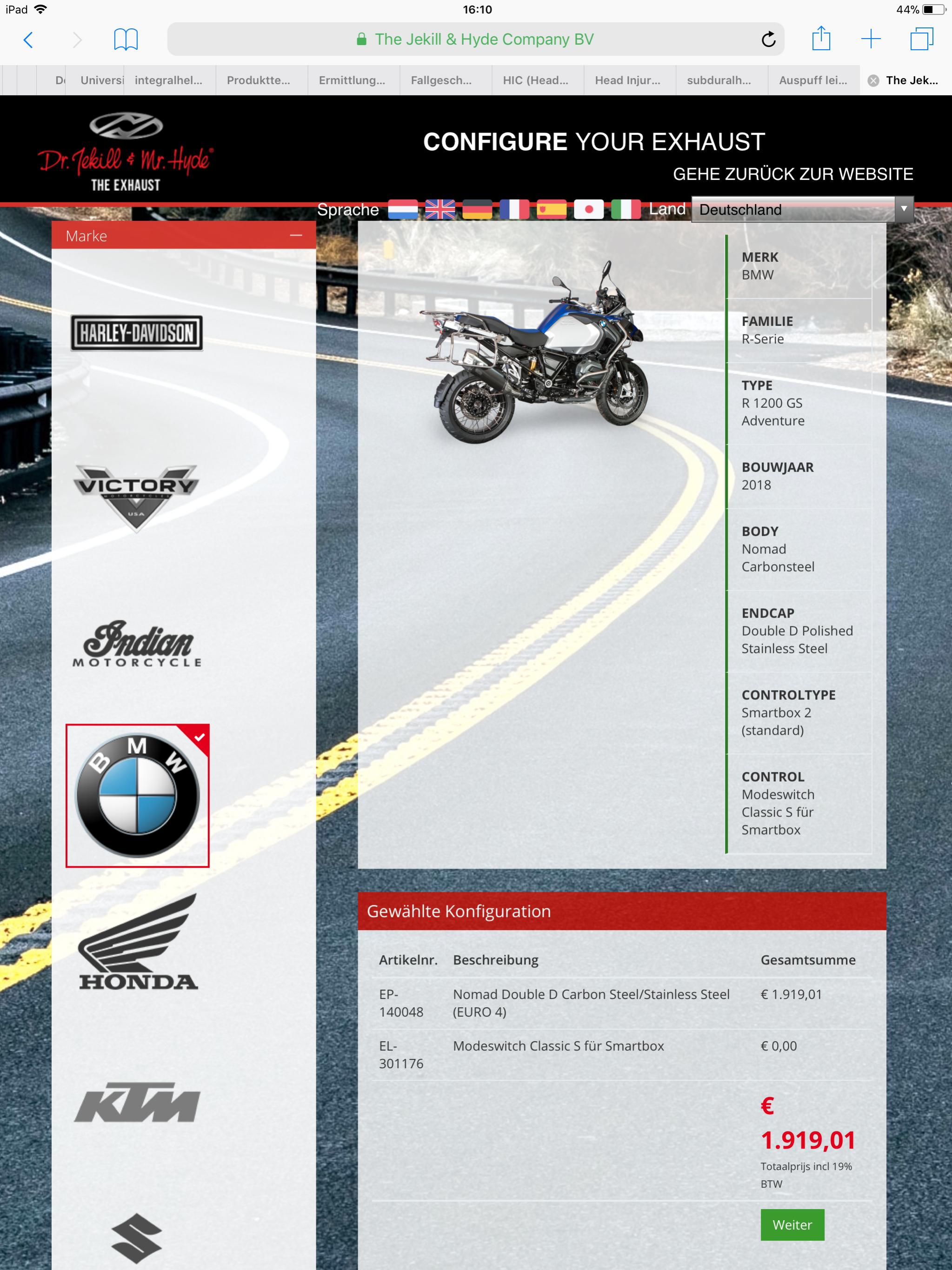Collapse the Marke panel with minus

tap(296, 235)
